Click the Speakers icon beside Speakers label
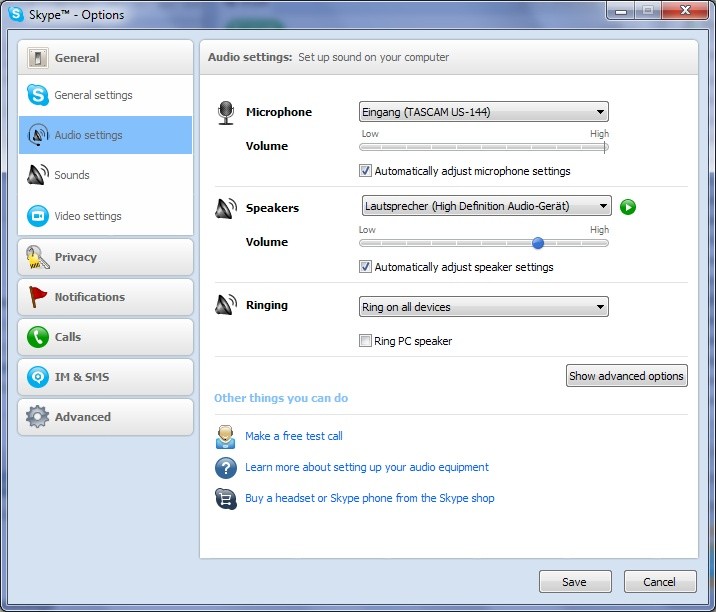The image size is (716, 612). pyautogui.click(x=226, y=208)
